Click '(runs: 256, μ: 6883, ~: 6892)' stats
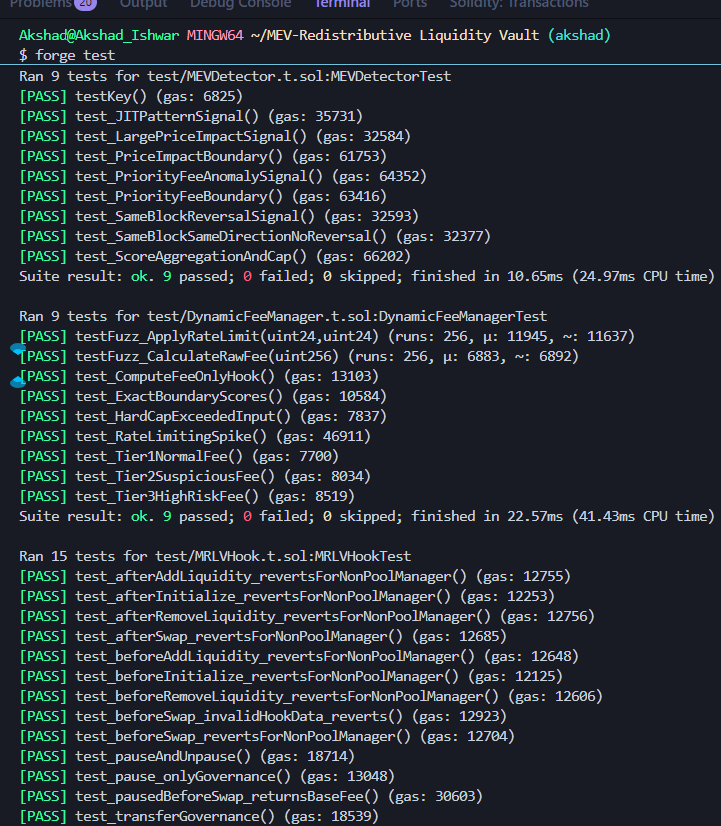Viewport: 721px width, 826px height. (463, 357)
